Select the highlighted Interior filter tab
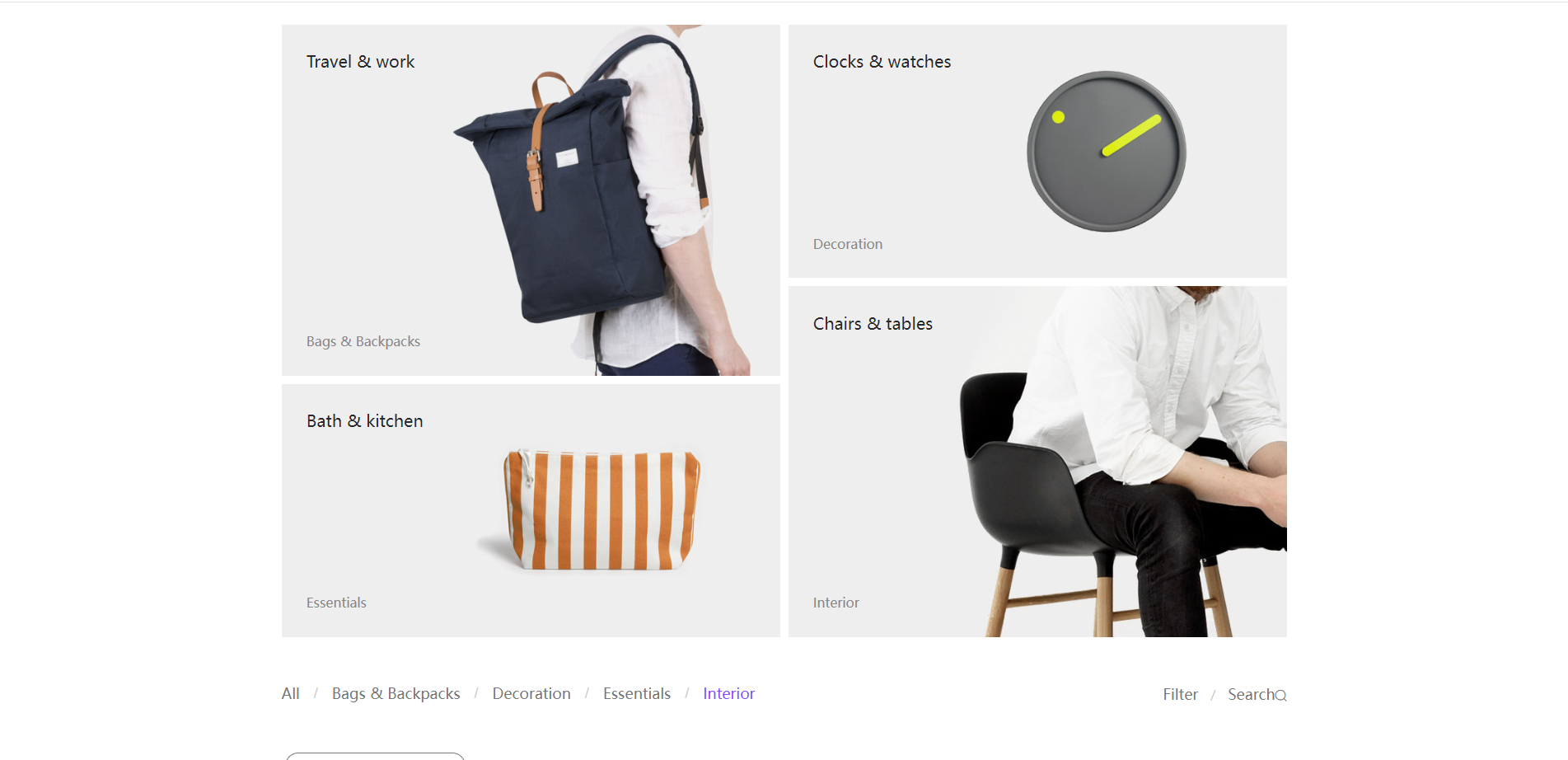This screenshot has width=1568, height=760. 729,694
